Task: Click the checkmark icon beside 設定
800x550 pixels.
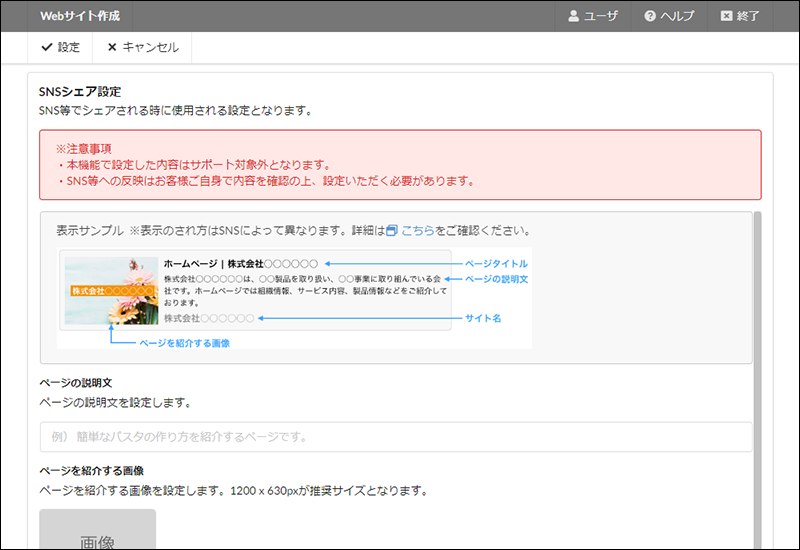Action: click(x=47, y=47)
